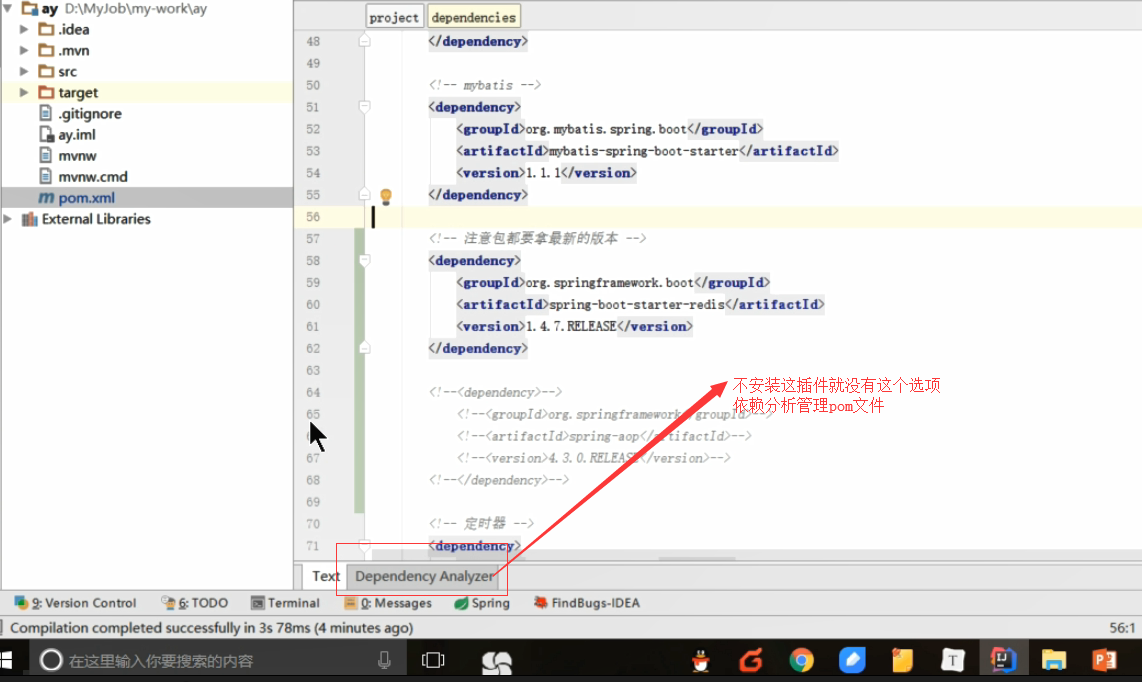This screenshot has height=682, width=1142.
Task: Expand the .idea folder
Action: point(24,29)
